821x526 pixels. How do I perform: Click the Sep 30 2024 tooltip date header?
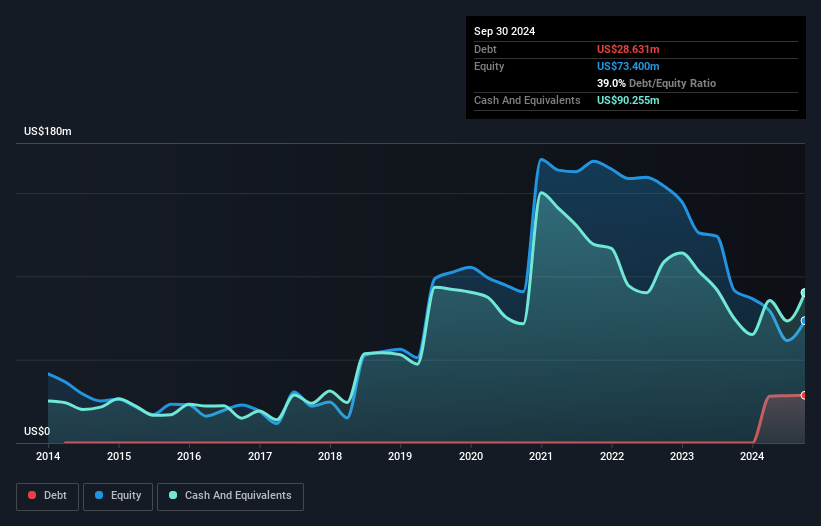[505, 31]
